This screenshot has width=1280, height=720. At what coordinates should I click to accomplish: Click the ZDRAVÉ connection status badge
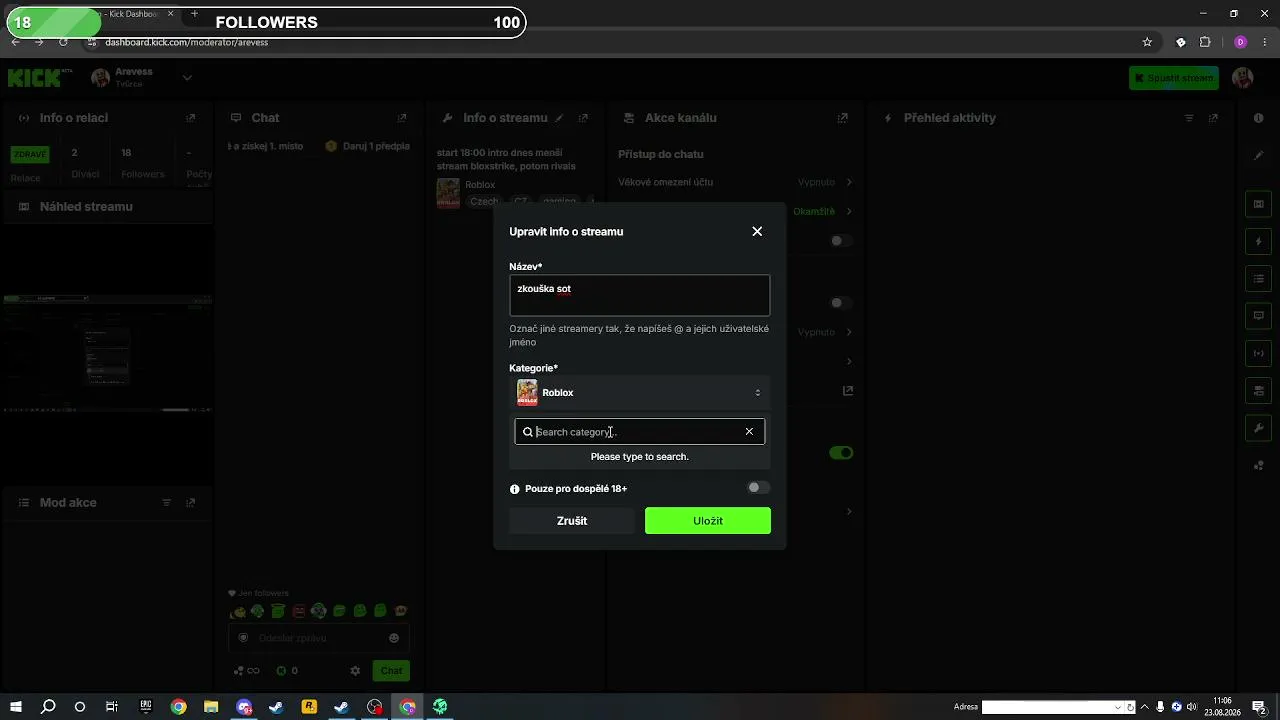30,154
